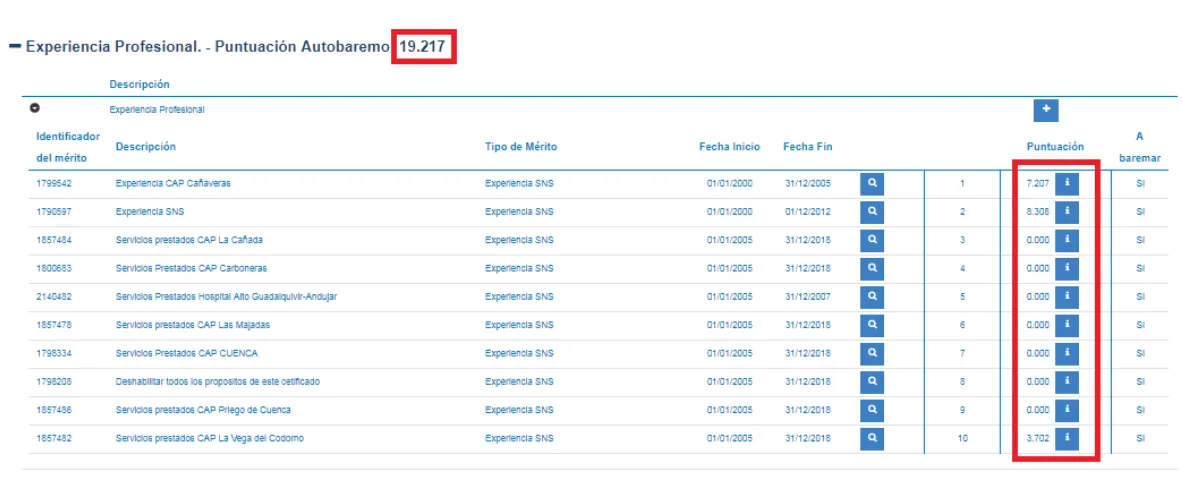Click the Tipo de Mérito column header
Image resolution: width=1182 pixels, height=480 pixels.
point(521,147)
